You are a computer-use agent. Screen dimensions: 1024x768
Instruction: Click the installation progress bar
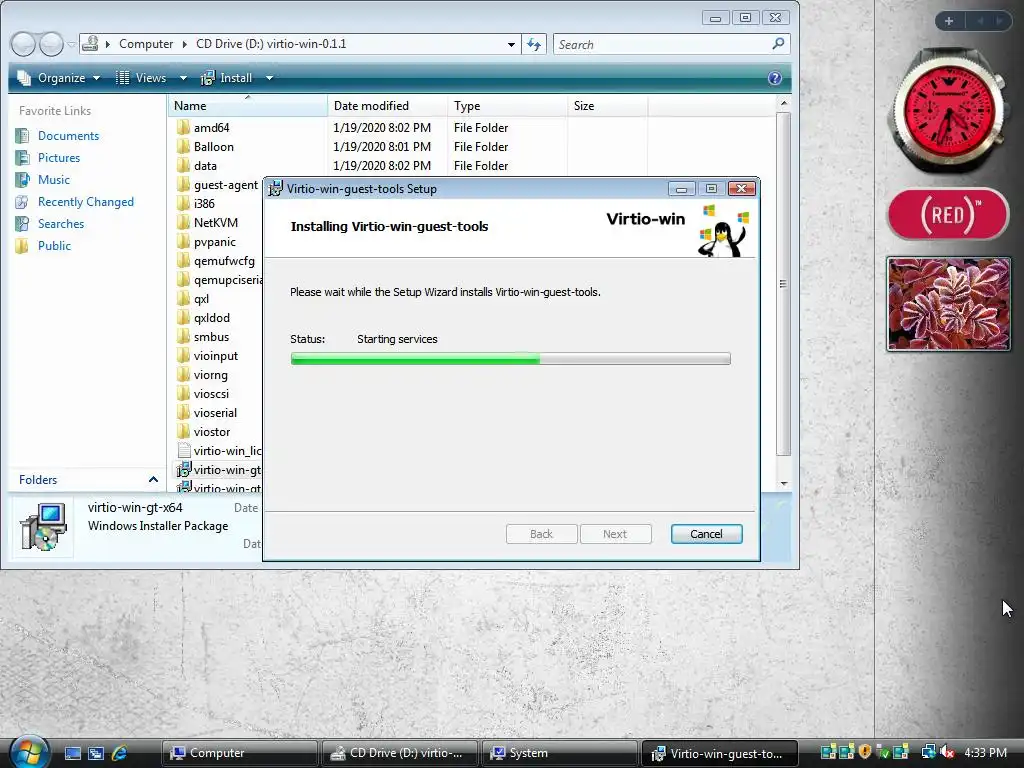pos(510,359)
